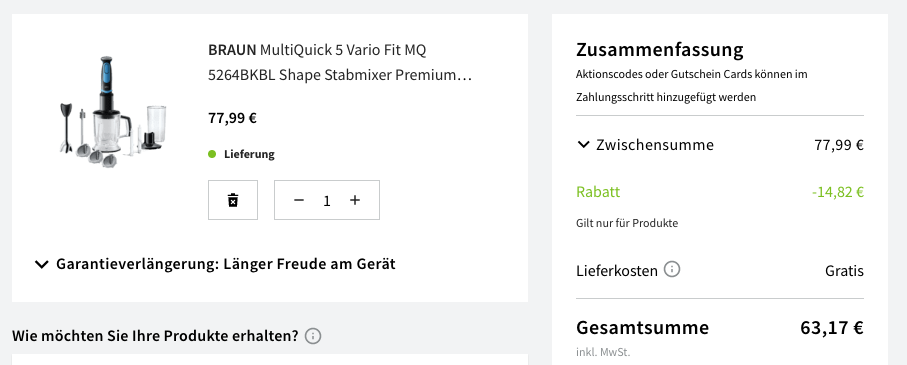The width and height of the screenshot is (907, 365).
Task: Click the quantity value 1 field
Action: [327, 201]
